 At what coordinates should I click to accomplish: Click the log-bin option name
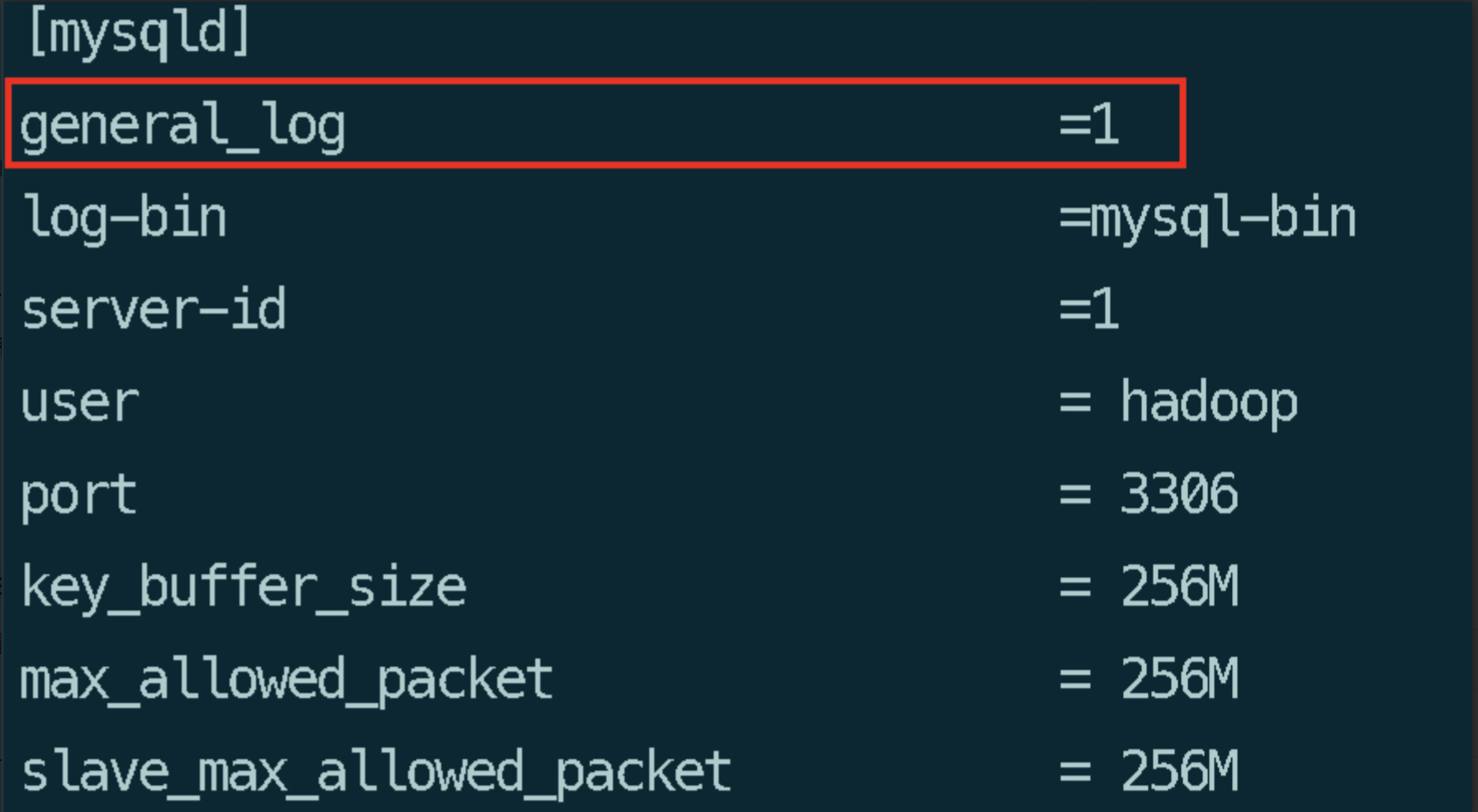tap(124, 218)
